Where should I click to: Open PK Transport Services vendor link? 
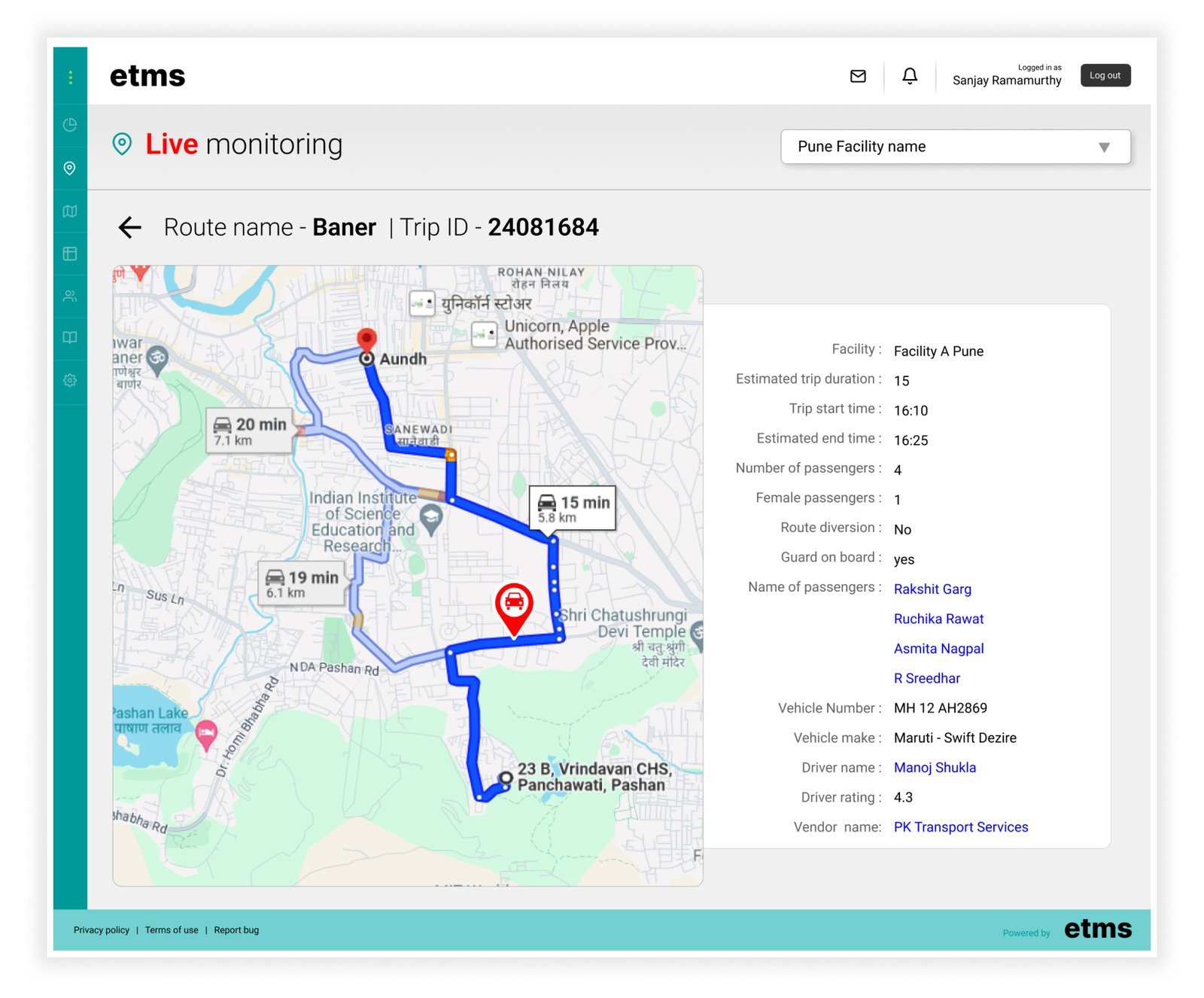tap(960, 827)
